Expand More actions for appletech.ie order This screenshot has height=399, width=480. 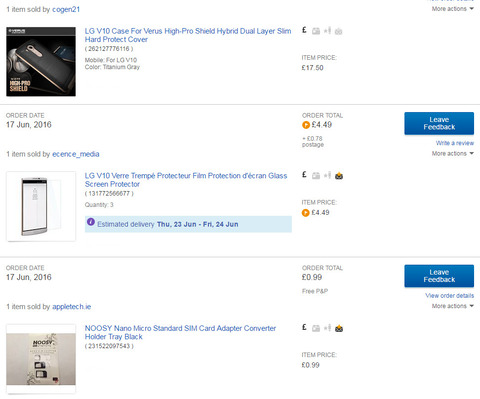click(x=452, y=306)
